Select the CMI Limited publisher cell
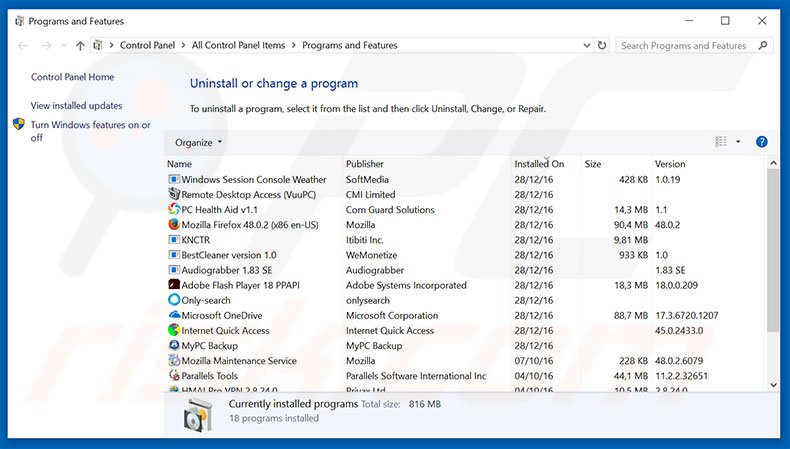The width and height of the screenshot is (790, 449). pyautogui.click(x=370, y=195)
